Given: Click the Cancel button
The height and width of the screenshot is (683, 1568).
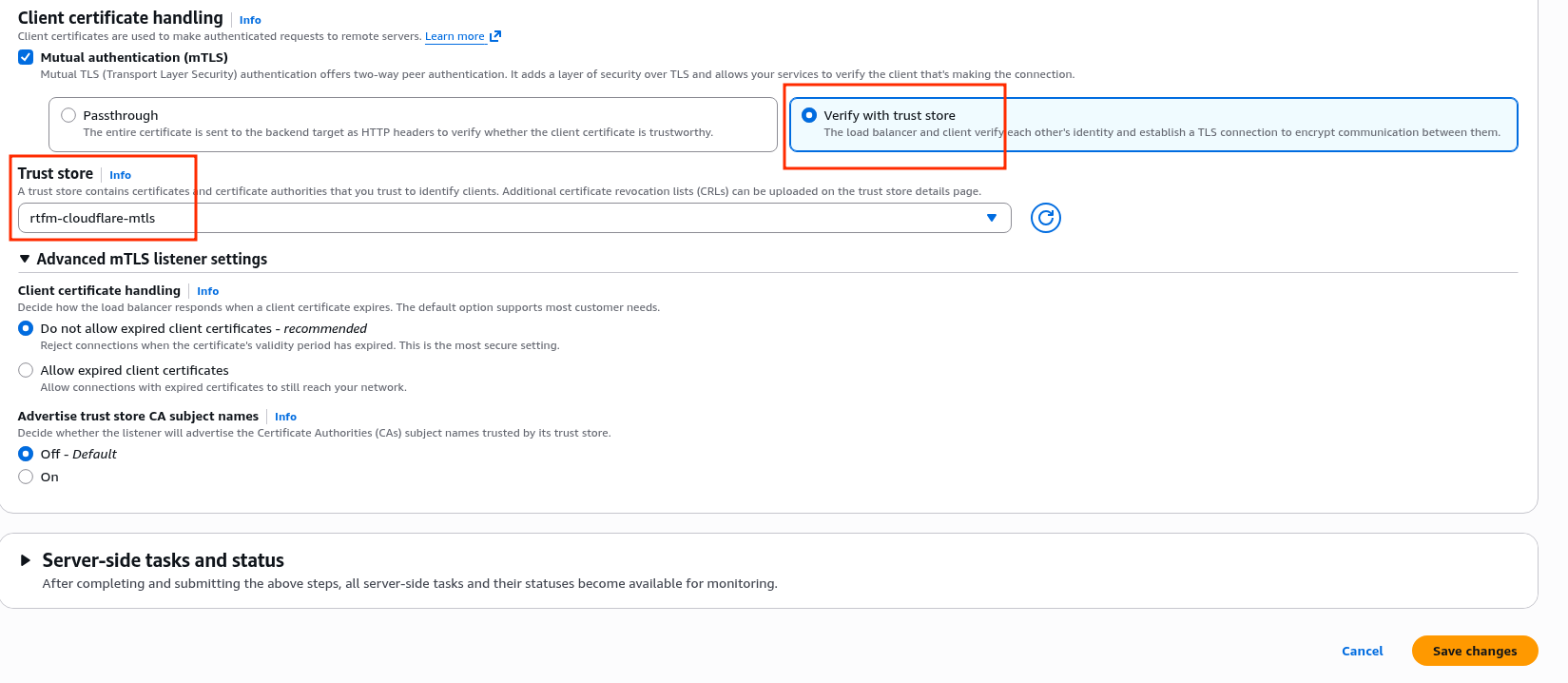Looking at the screenshot, I should pyautogui.click(x=1362, y=651).
